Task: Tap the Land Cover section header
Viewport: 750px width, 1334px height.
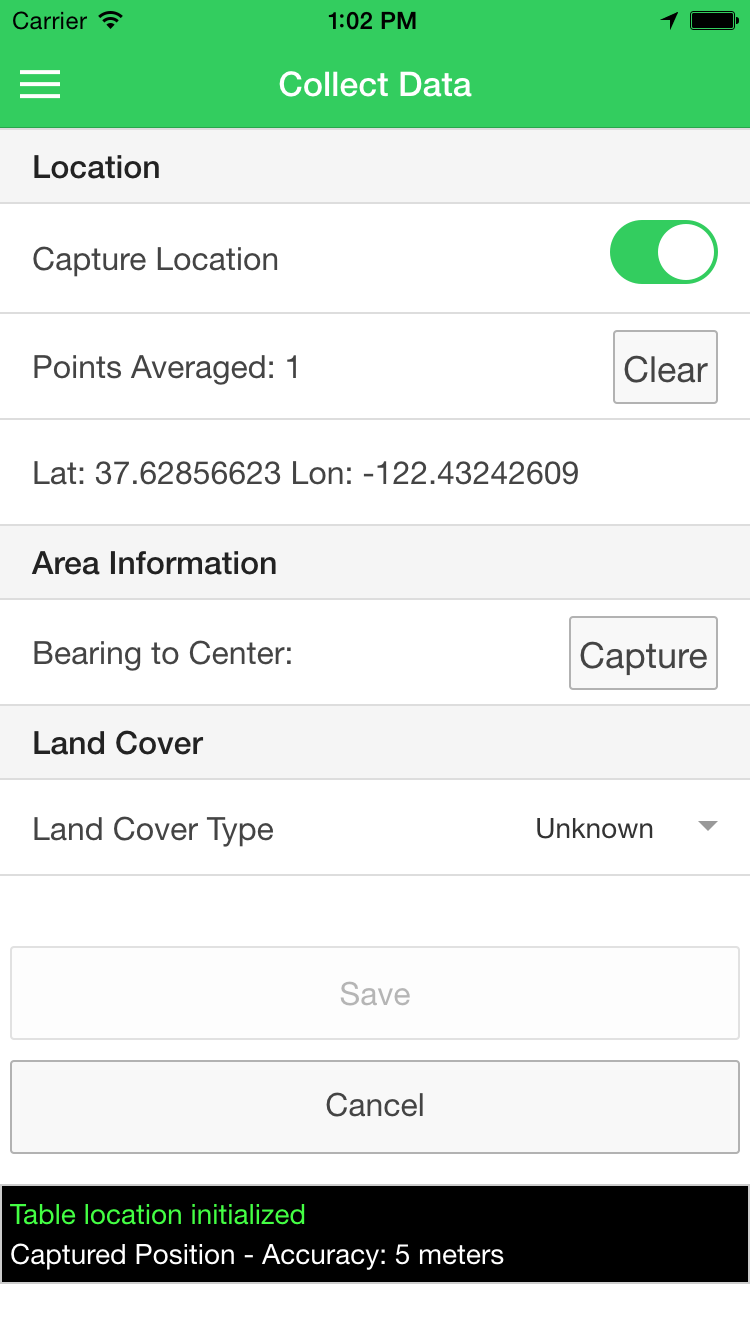Action: click(x=117, y=743)
